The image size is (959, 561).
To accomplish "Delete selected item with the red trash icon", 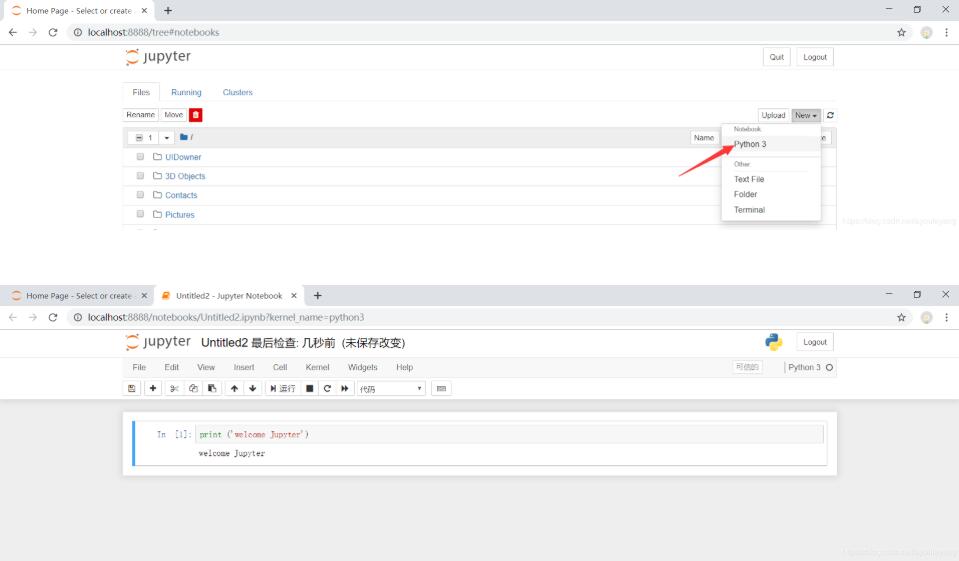I will [196, 115].
